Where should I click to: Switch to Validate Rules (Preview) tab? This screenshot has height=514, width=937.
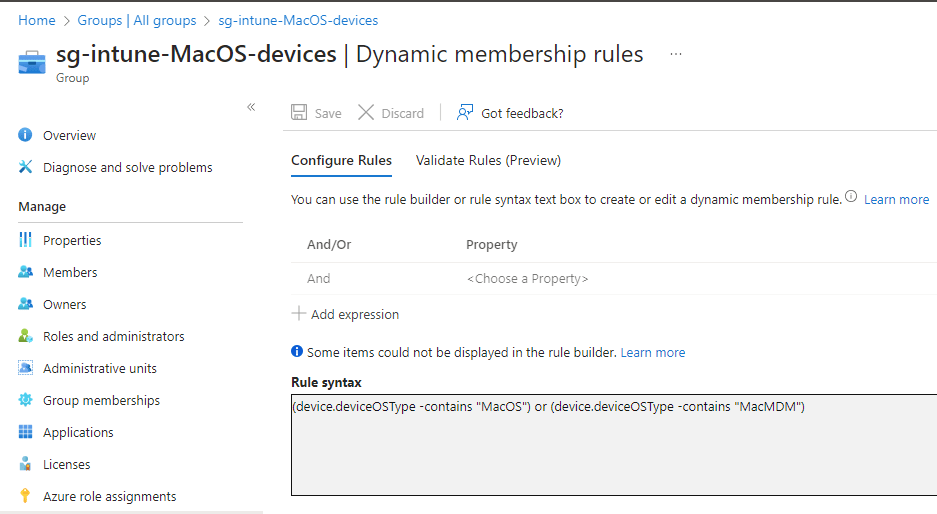coord(488,160)
